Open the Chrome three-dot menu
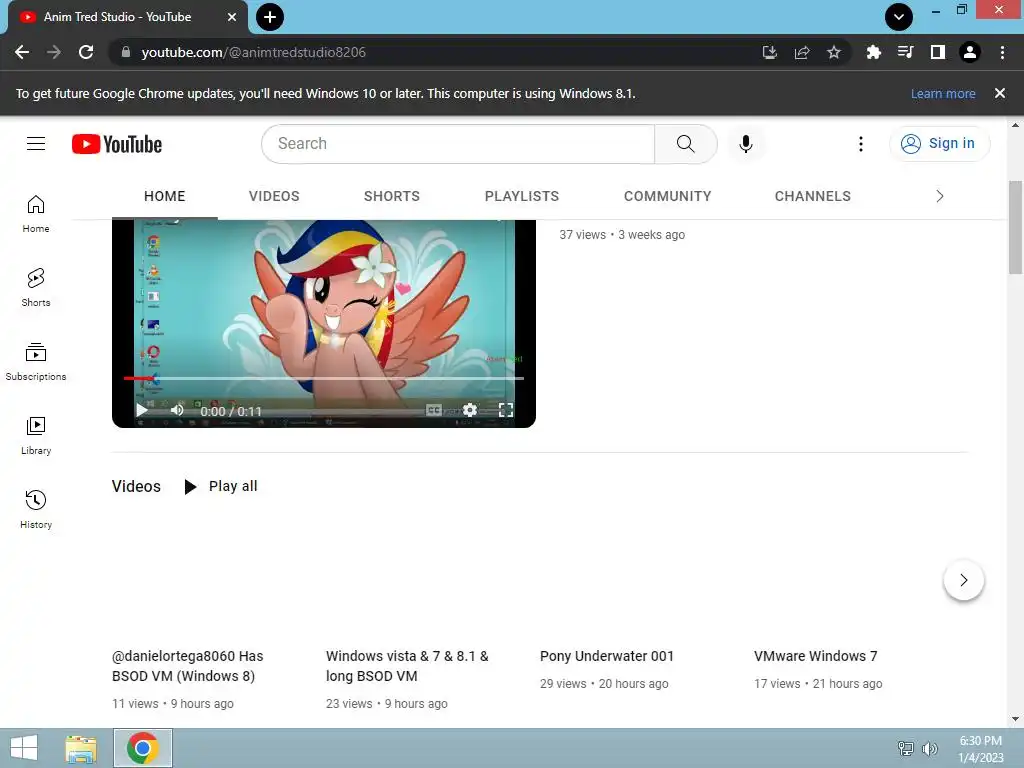 [x=1002, y=52]
